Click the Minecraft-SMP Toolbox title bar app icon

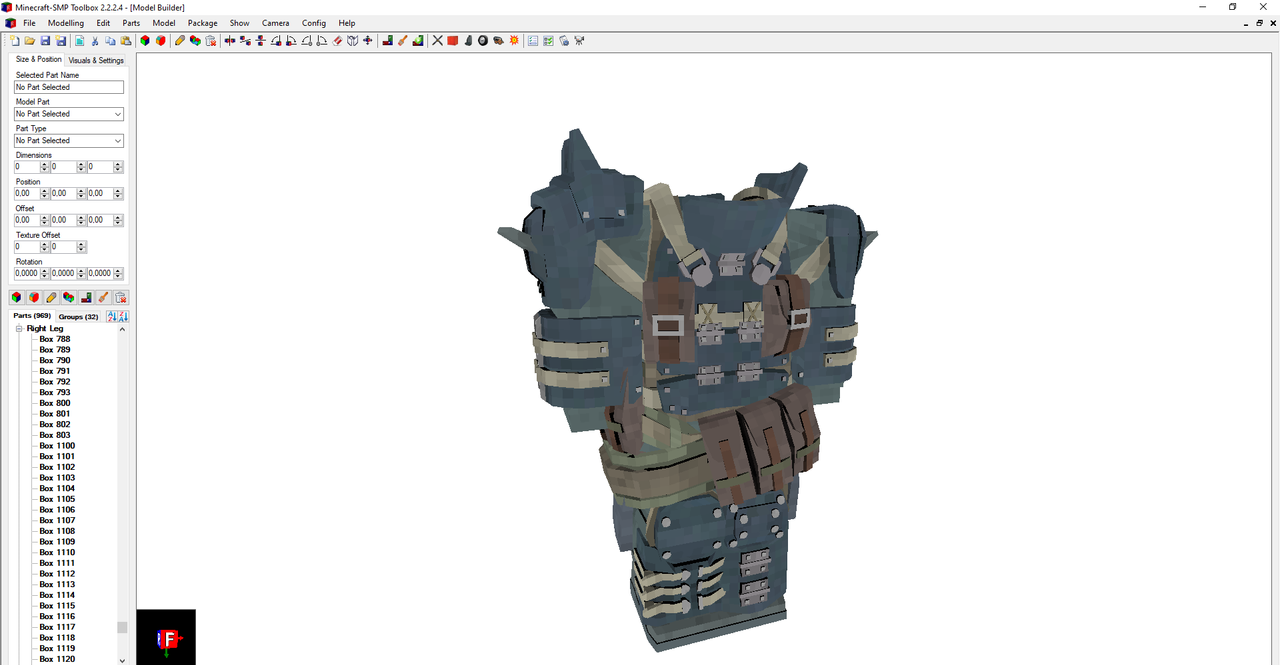click(7, 7)
